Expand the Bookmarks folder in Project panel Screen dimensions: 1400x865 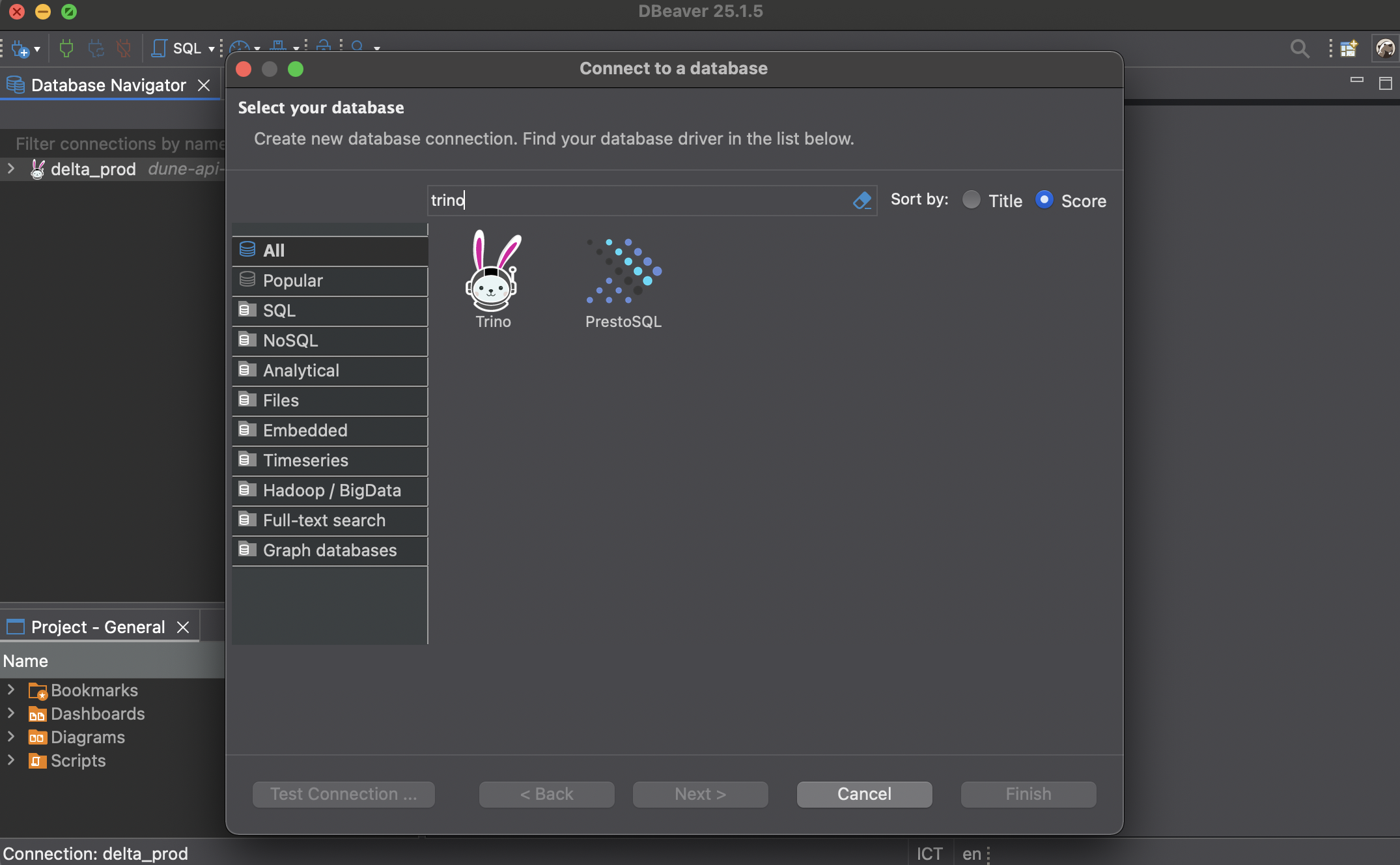click(10, 690)
